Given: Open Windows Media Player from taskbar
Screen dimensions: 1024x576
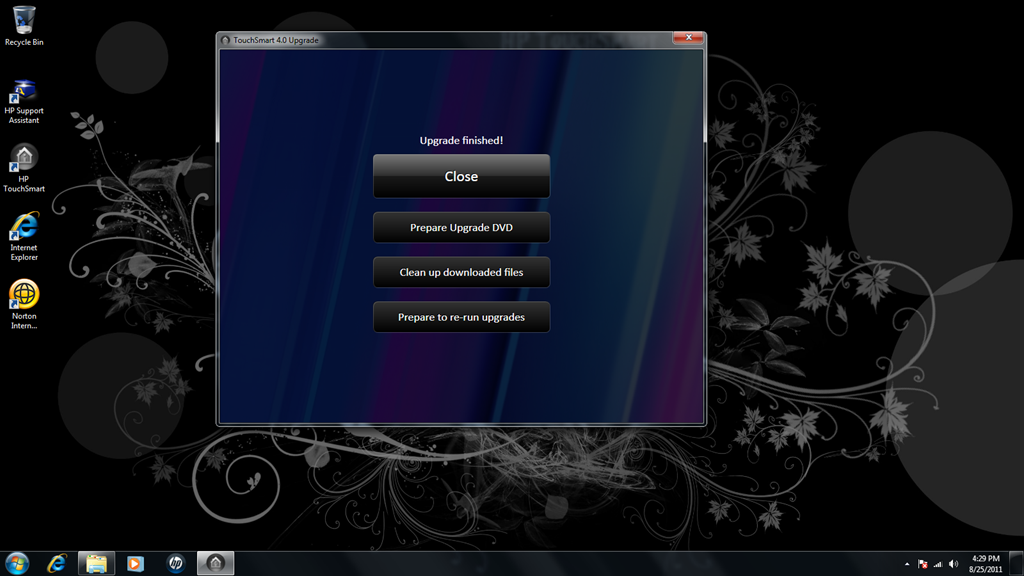Looking at the screenshot, I should 135,563.
